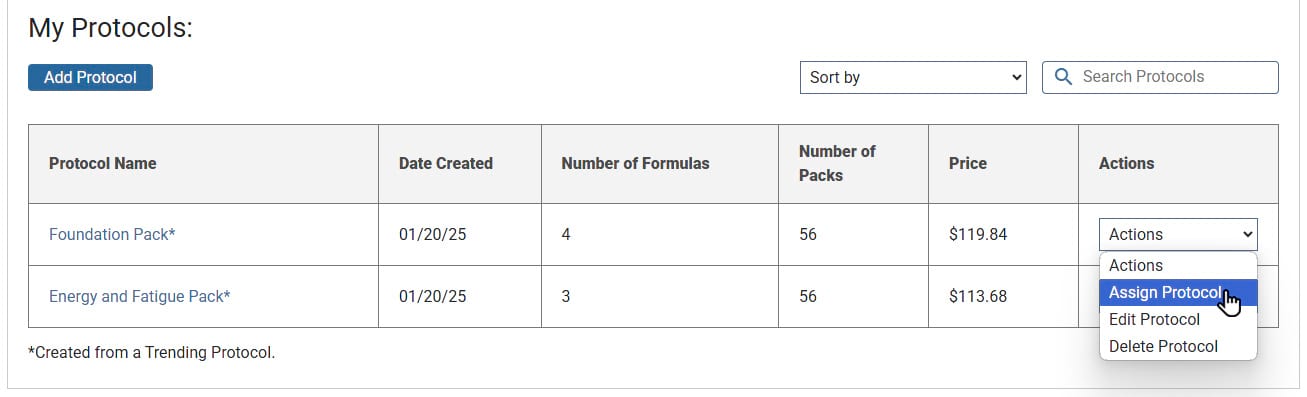Focus the Search Protocols input field
The width and height of the screenshot is (1307, 397).
[x=1160, y=77]
